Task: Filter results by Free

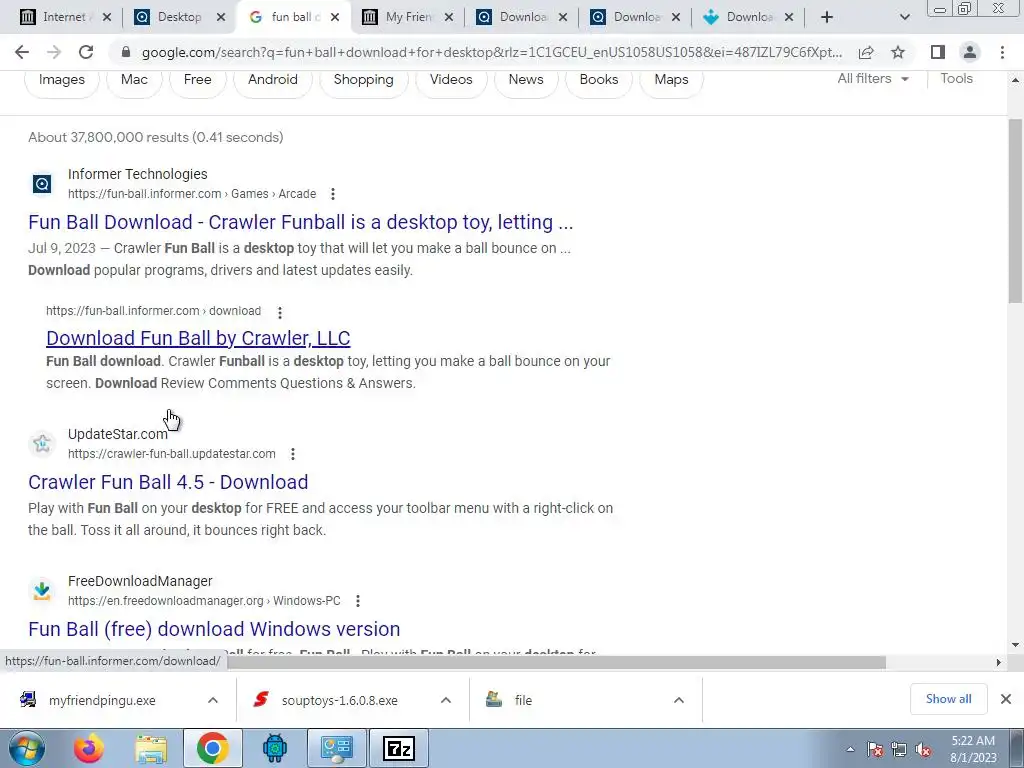Action: pos(197,80)
